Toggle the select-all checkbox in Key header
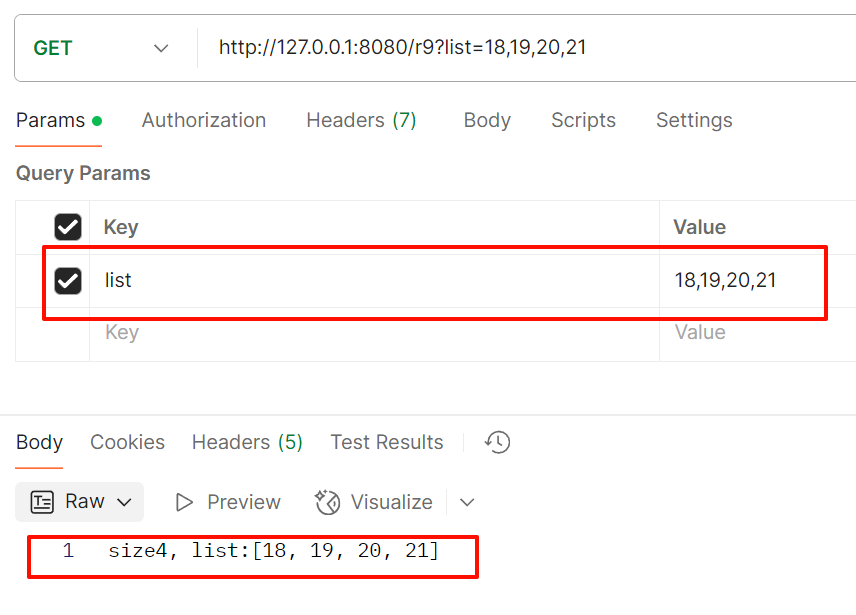Image resolution: width=856 pixels, height=615 pixels. click(68, 227)
